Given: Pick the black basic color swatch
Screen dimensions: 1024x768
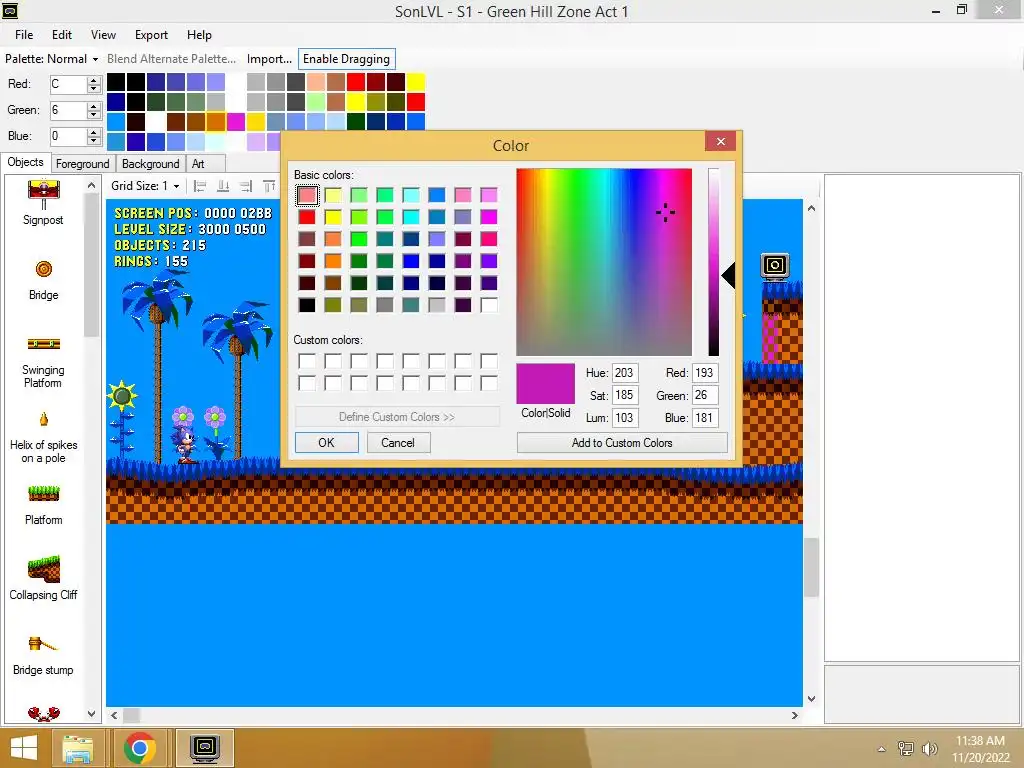Looking at the screenshot, I should coord(307,305).
